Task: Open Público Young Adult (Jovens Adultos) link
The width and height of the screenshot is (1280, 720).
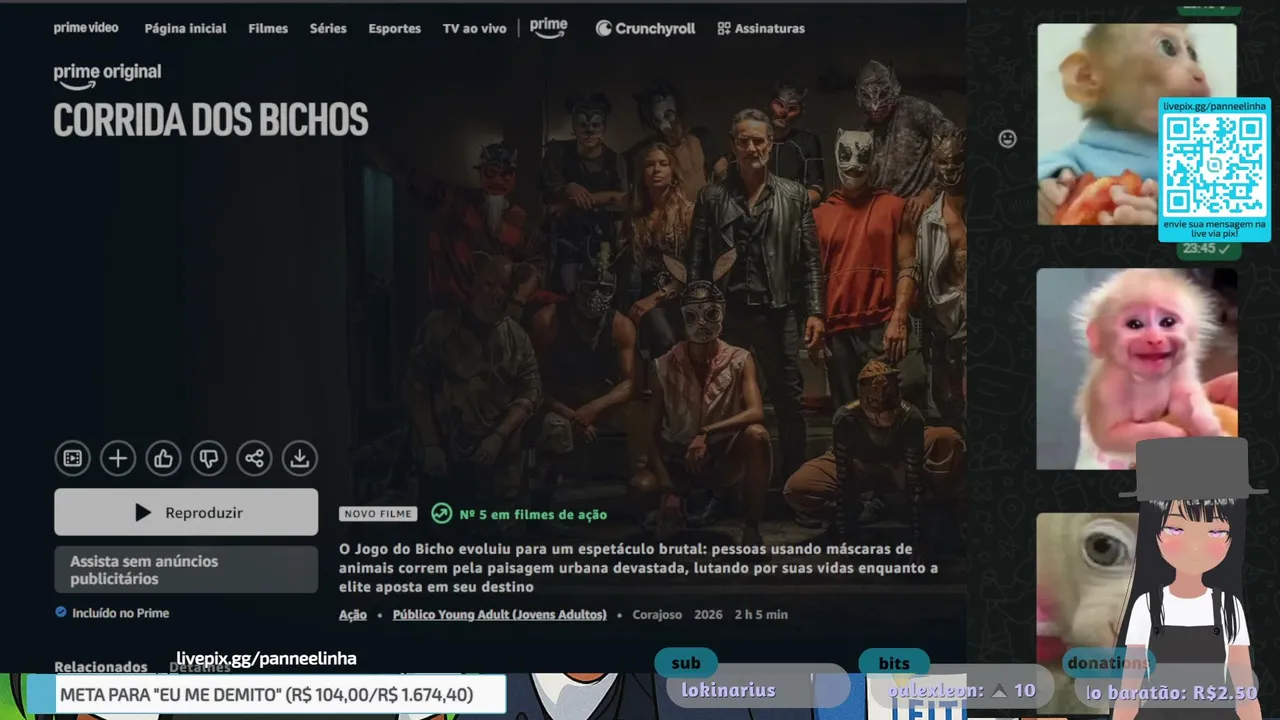Action: (500, 615)
